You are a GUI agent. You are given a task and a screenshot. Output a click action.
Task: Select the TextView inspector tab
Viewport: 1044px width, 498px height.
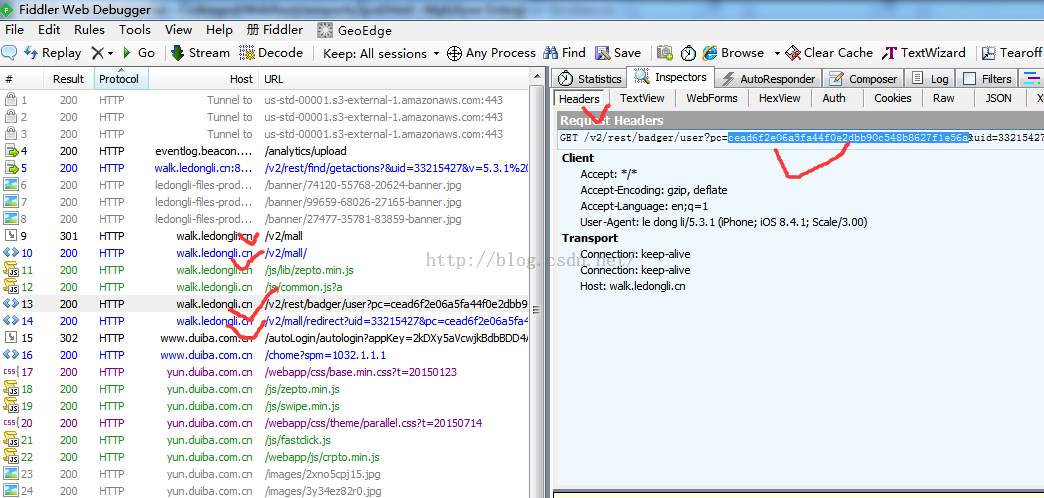[x=642, y=98]
